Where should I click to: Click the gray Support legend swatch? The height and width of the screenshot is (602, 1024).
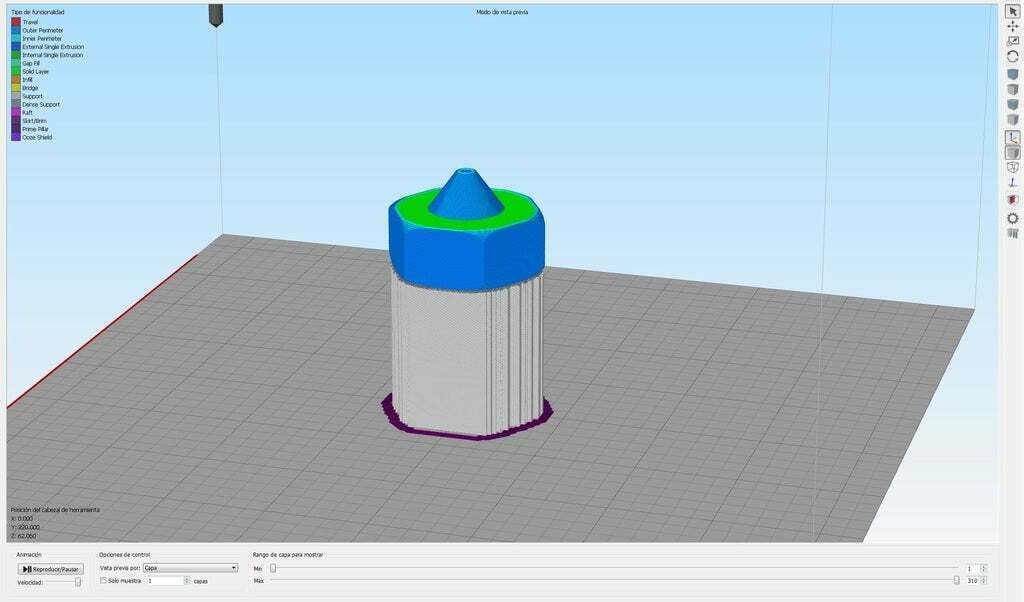tap(16, 96)
